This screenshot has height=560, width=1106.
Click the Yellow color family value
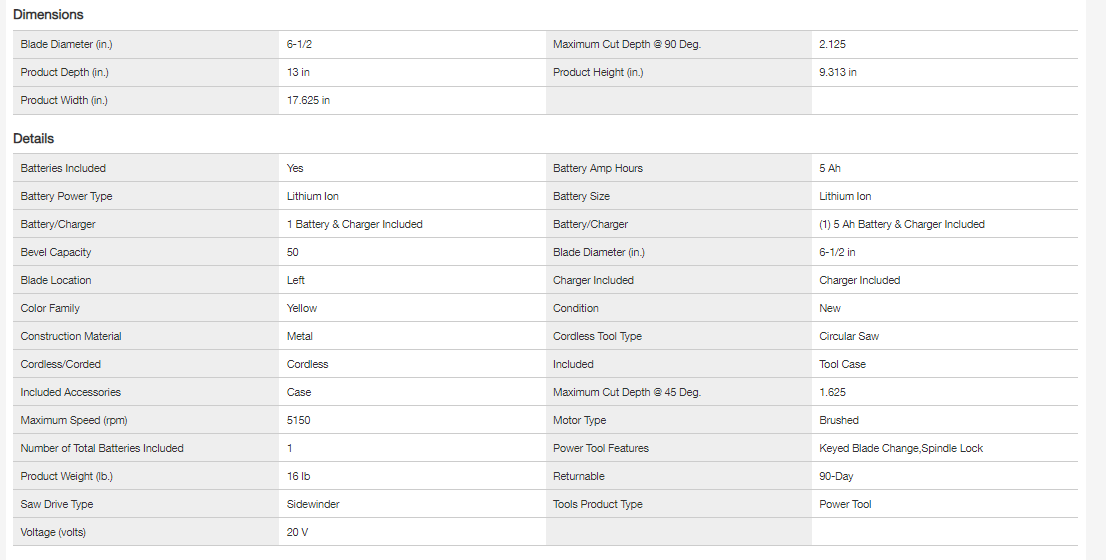coord(302,309)
